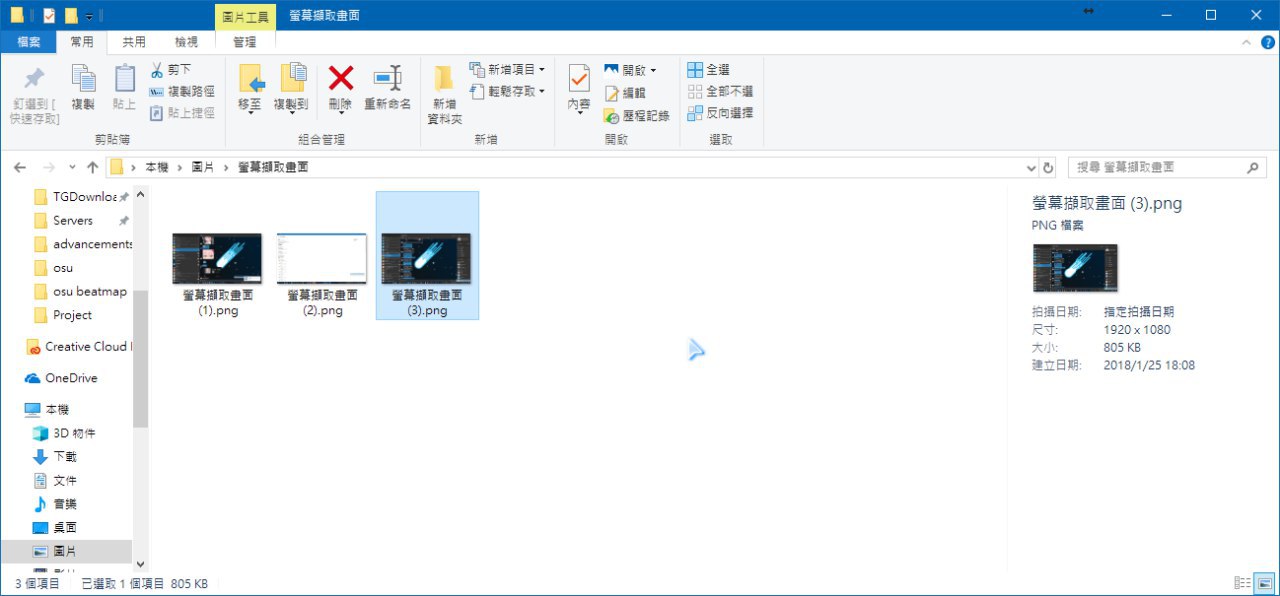Click the Copy (複製) ribbon icon
The height and width of the screenshot is (596, 1280).
pyautogui.click(x=83, y=79)
